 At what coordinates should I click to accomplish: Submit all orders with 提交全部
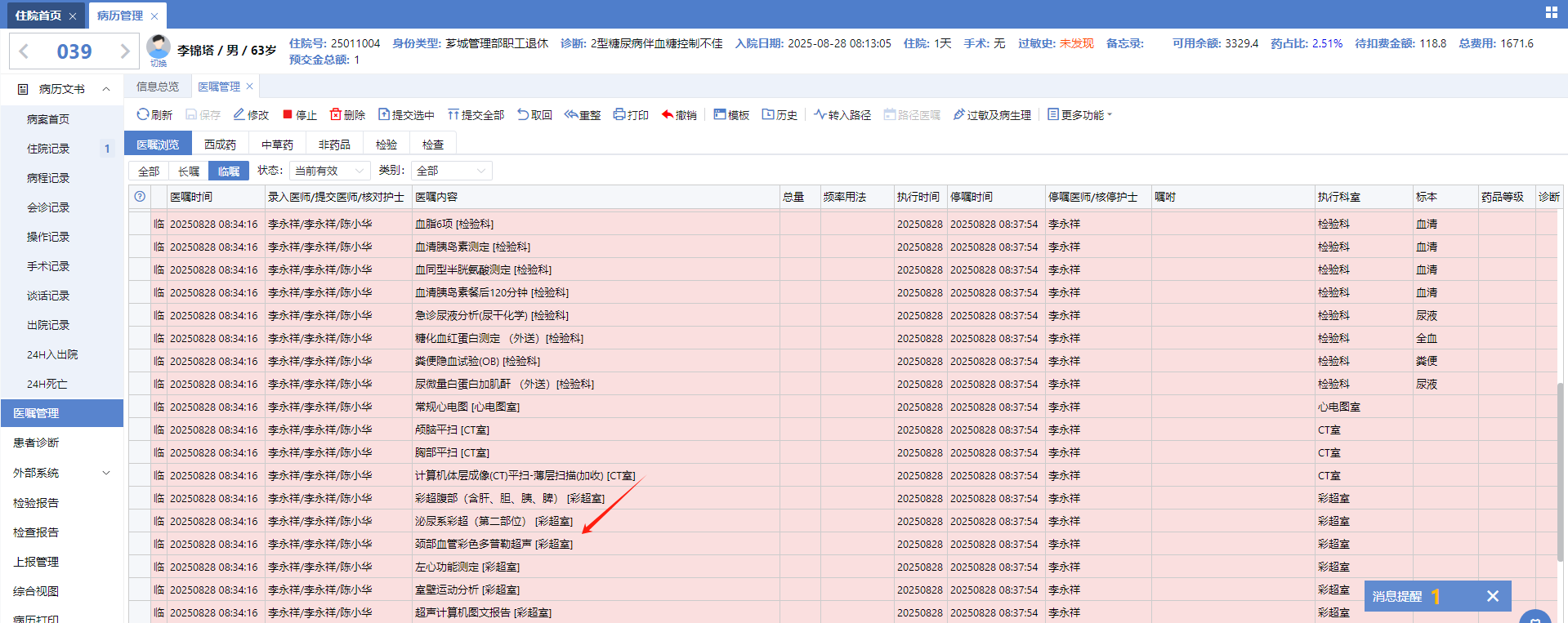coord(476,115)
